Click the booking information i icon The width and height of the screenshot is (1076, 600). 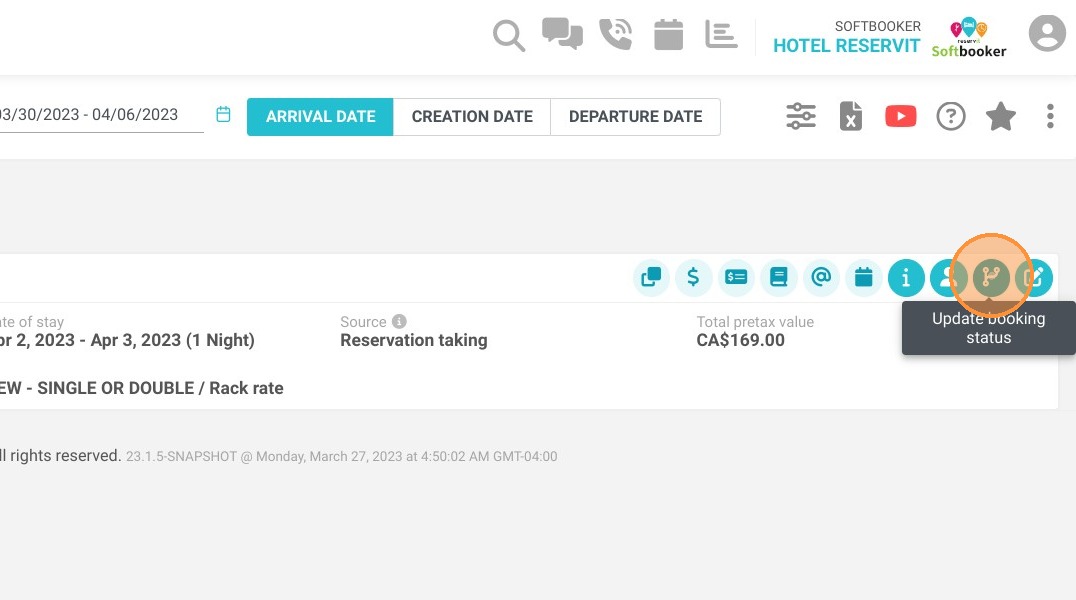pos(906,277)
